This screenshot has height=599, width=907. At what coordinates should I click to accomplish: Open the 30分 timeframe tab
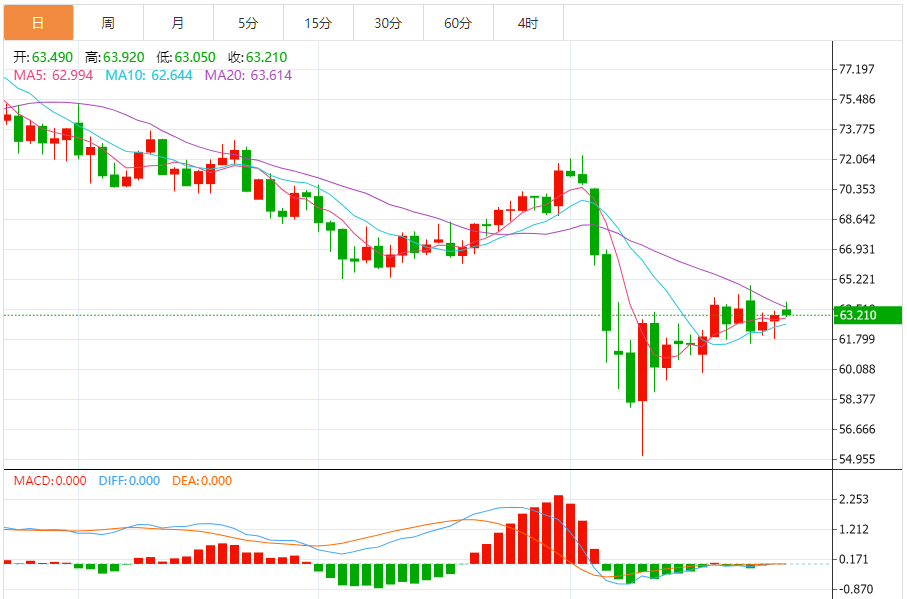[388, 23]
